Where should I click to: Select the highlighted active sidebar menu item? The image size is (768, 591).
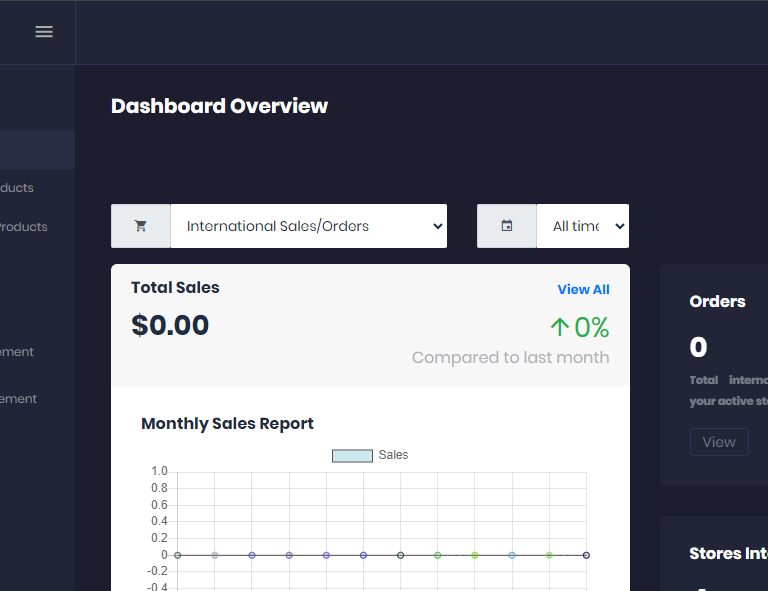pos(37,149)
